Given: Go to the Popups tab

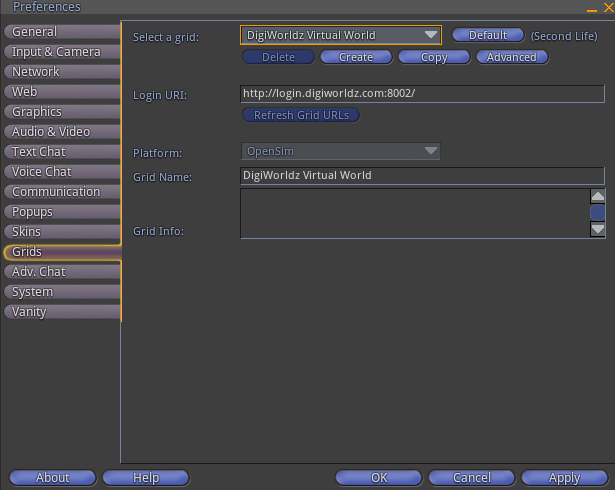Looking at the screenshot, I should [x=62, y=212].
